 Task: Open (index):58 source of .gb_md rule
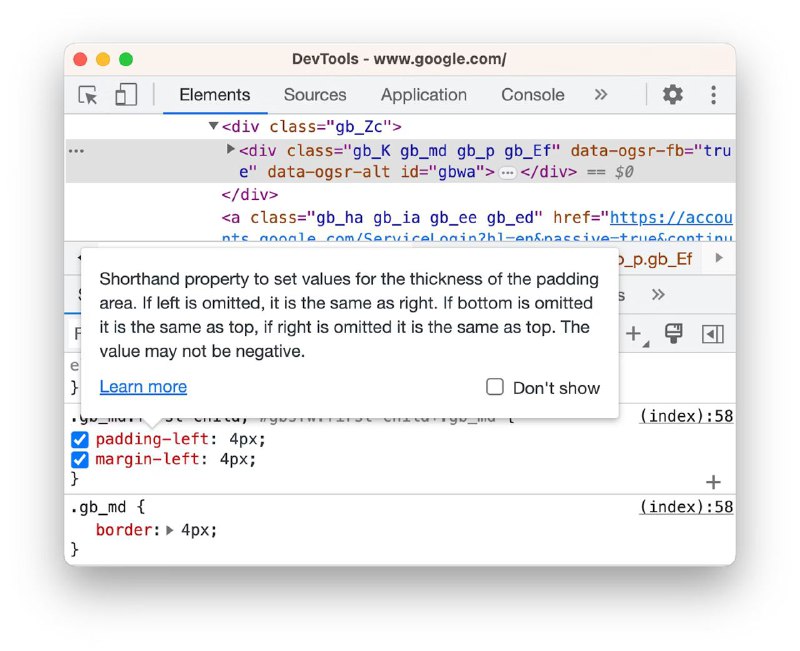pyautogui.click(x=686, y=507)
